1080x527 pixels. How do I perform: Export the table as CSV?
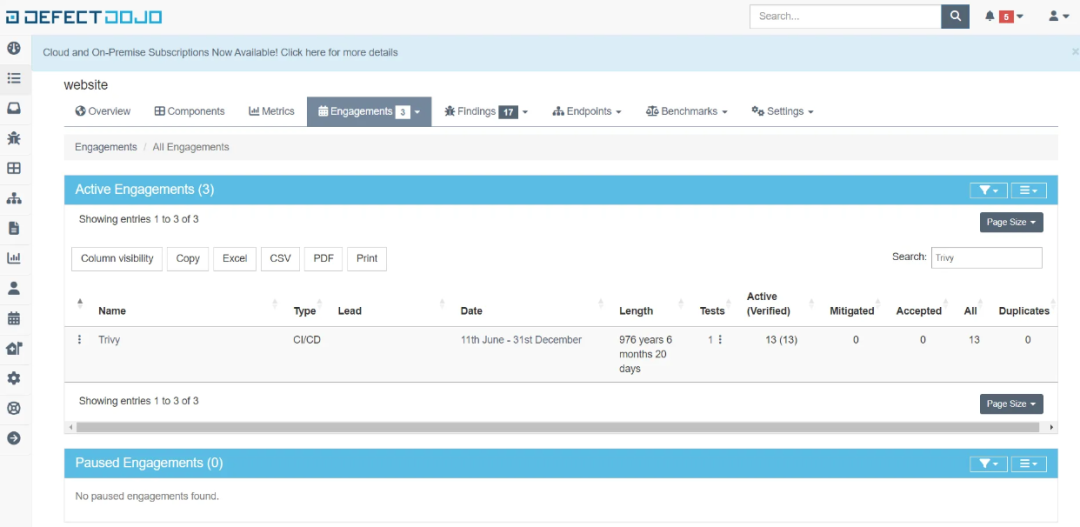click(280, 259)
